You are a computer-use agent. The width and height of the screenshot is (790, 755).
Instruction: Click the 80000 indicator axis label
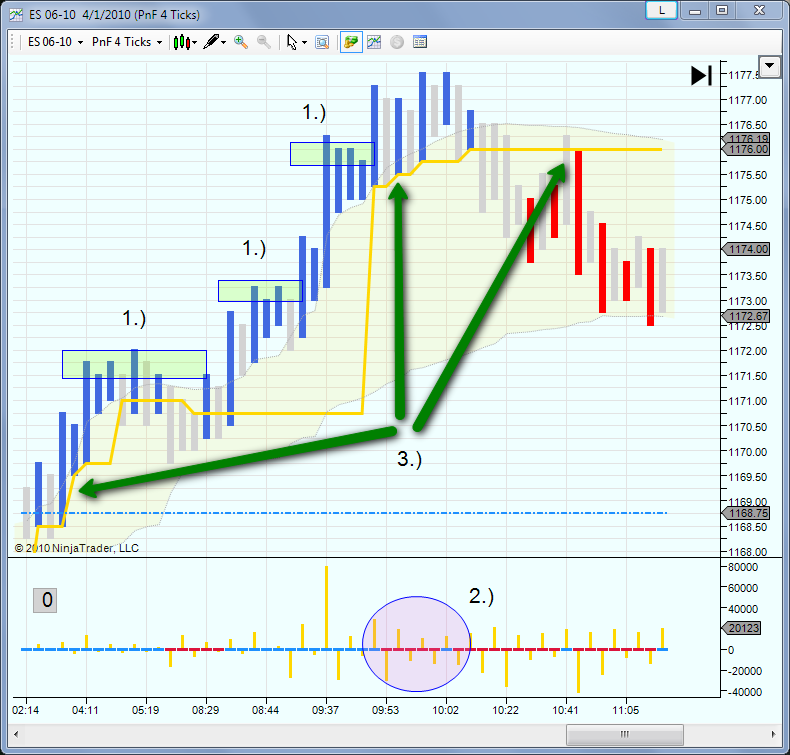coord(743,567)
